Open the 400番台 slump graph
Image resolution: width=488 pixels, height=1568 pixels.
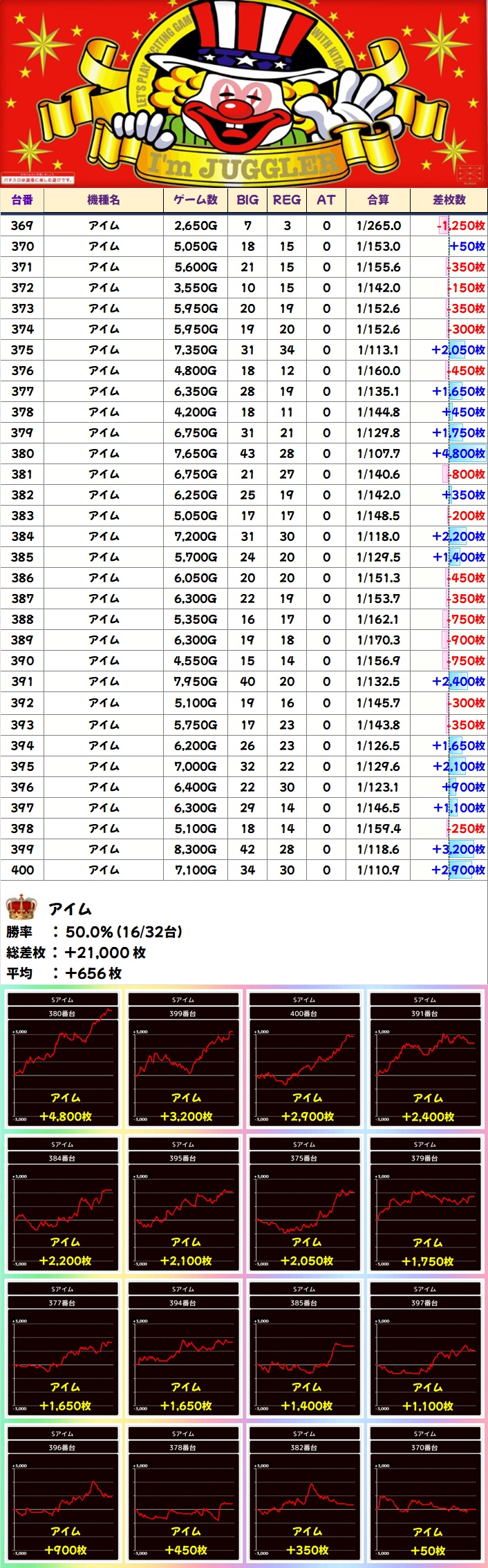pyautogui.click(x=305, y=1059)
